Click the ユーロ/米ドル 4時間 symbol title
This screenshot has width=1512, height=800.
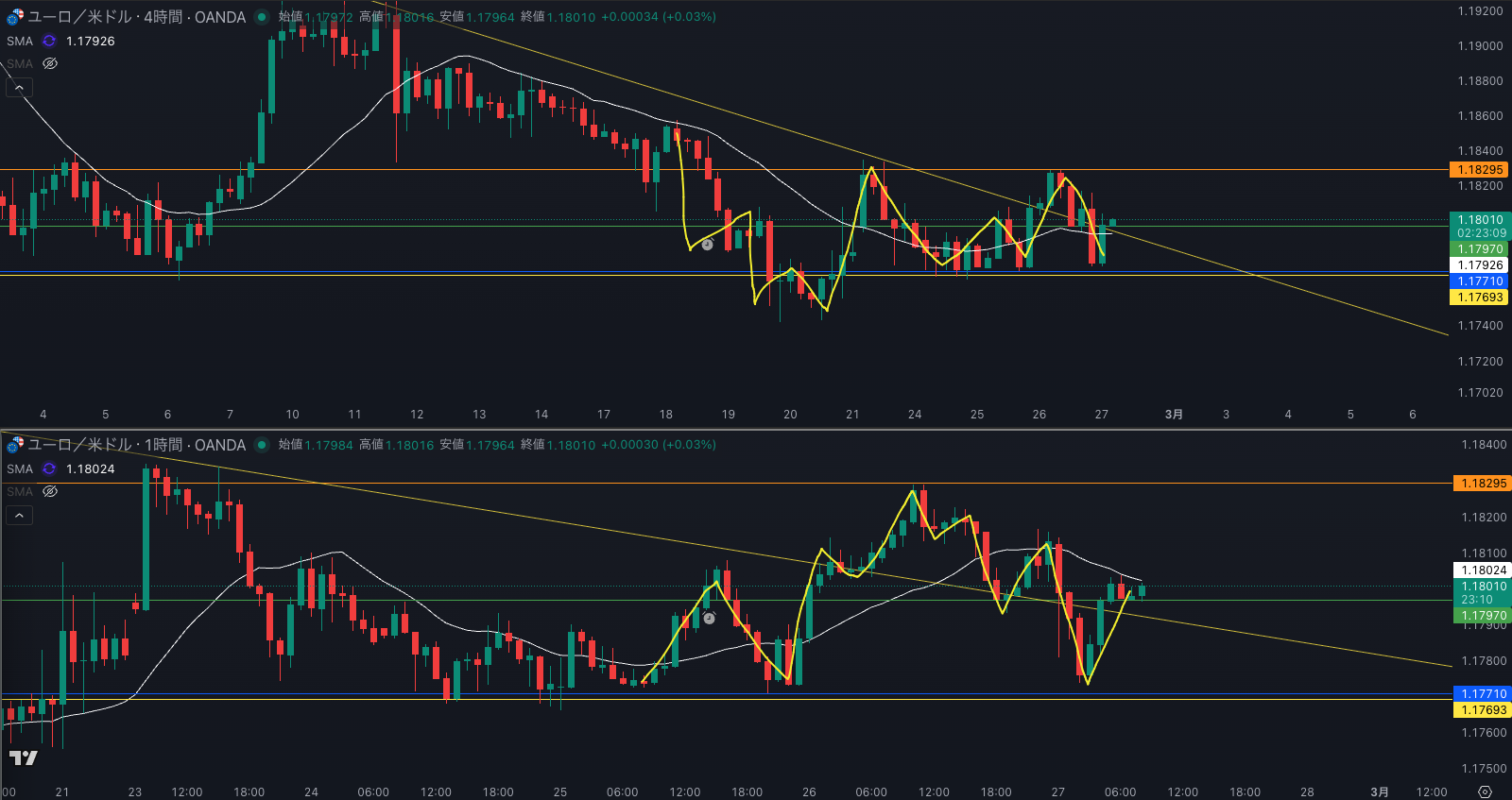[136, 17]
